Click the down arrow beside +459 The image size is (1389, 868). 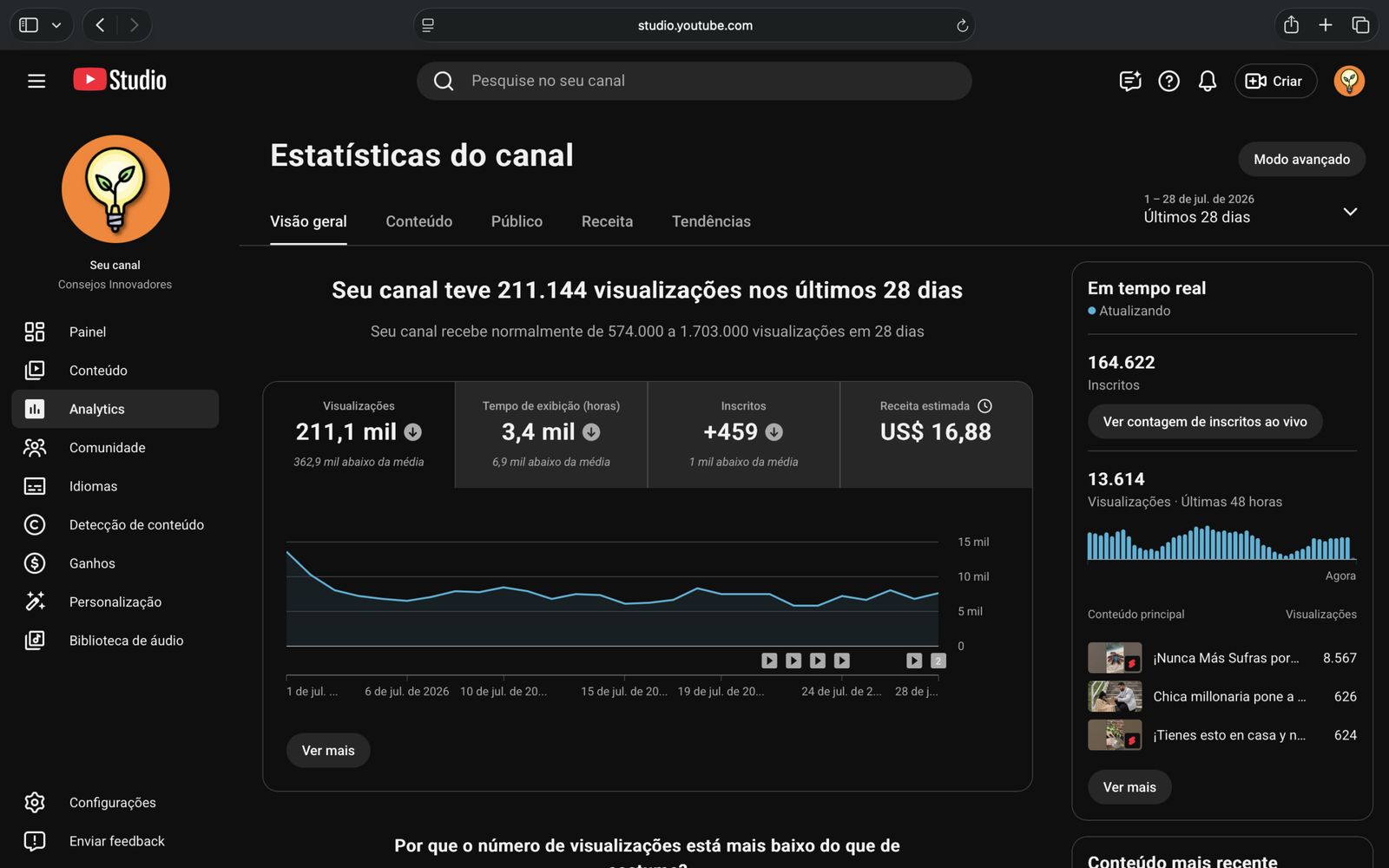point(774,432)
